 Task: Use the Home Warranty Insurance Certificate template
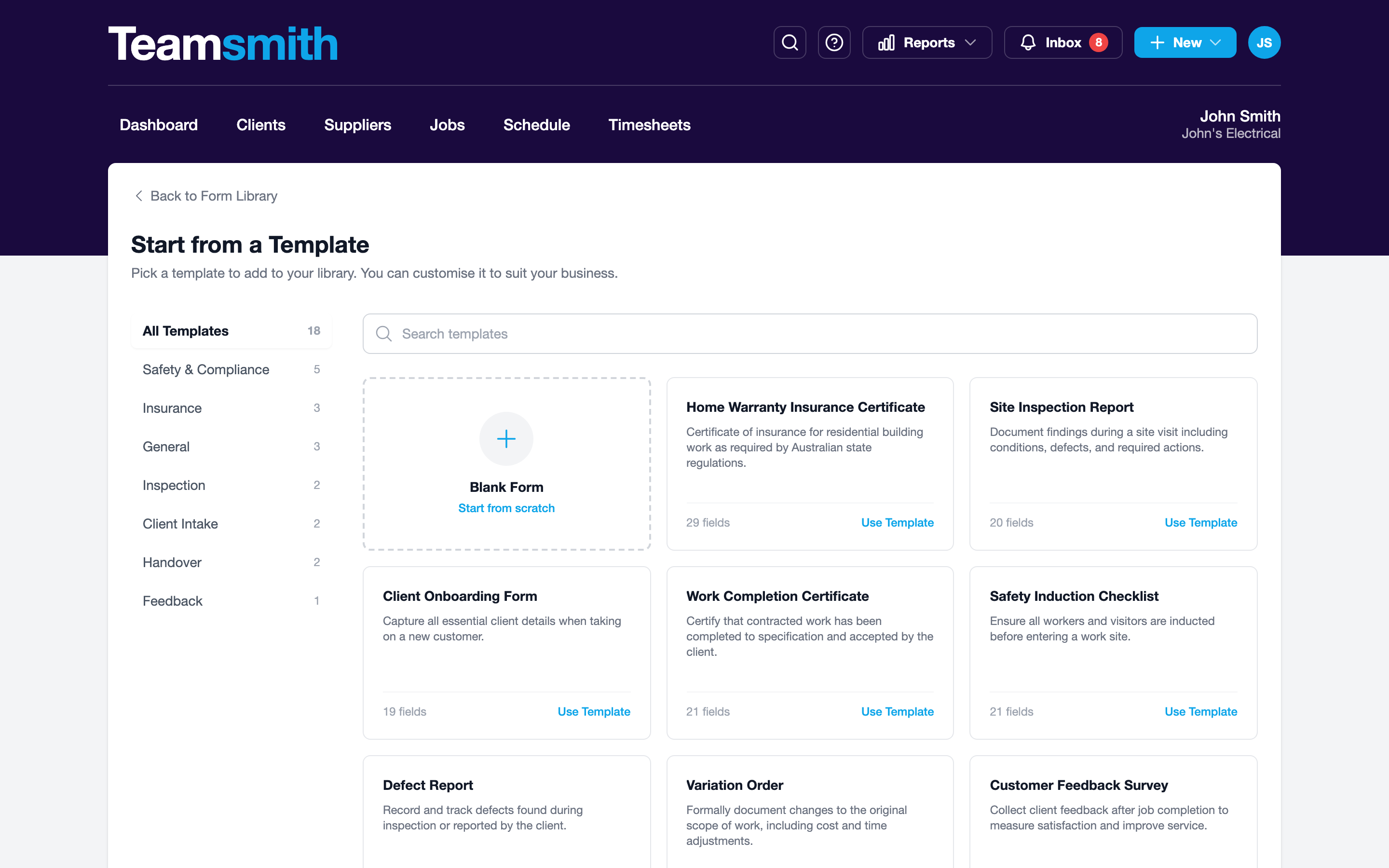point(897,522)
